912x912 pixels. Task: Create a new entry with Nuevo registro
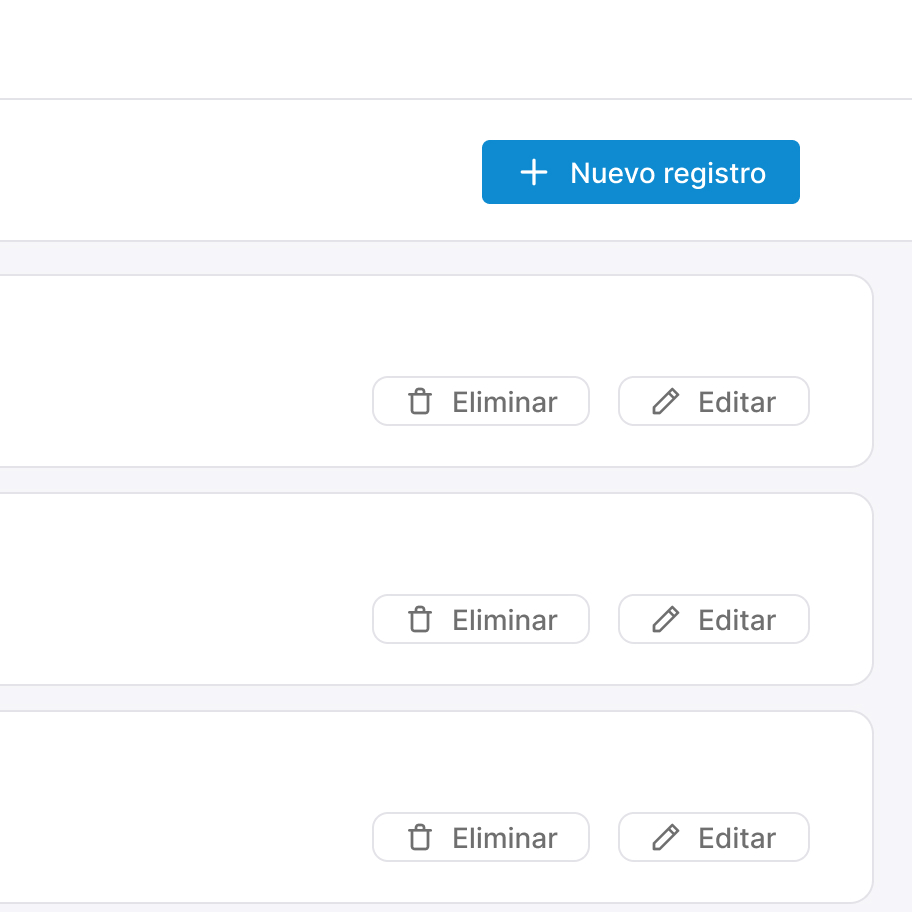pyautogui.click(x=640, y=172)
